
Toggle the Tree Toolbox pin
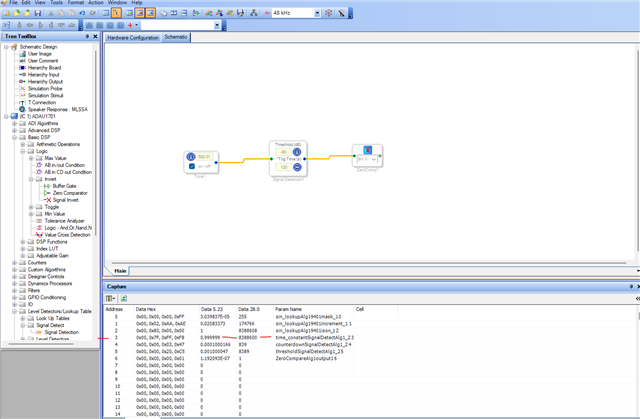[87, 36]
